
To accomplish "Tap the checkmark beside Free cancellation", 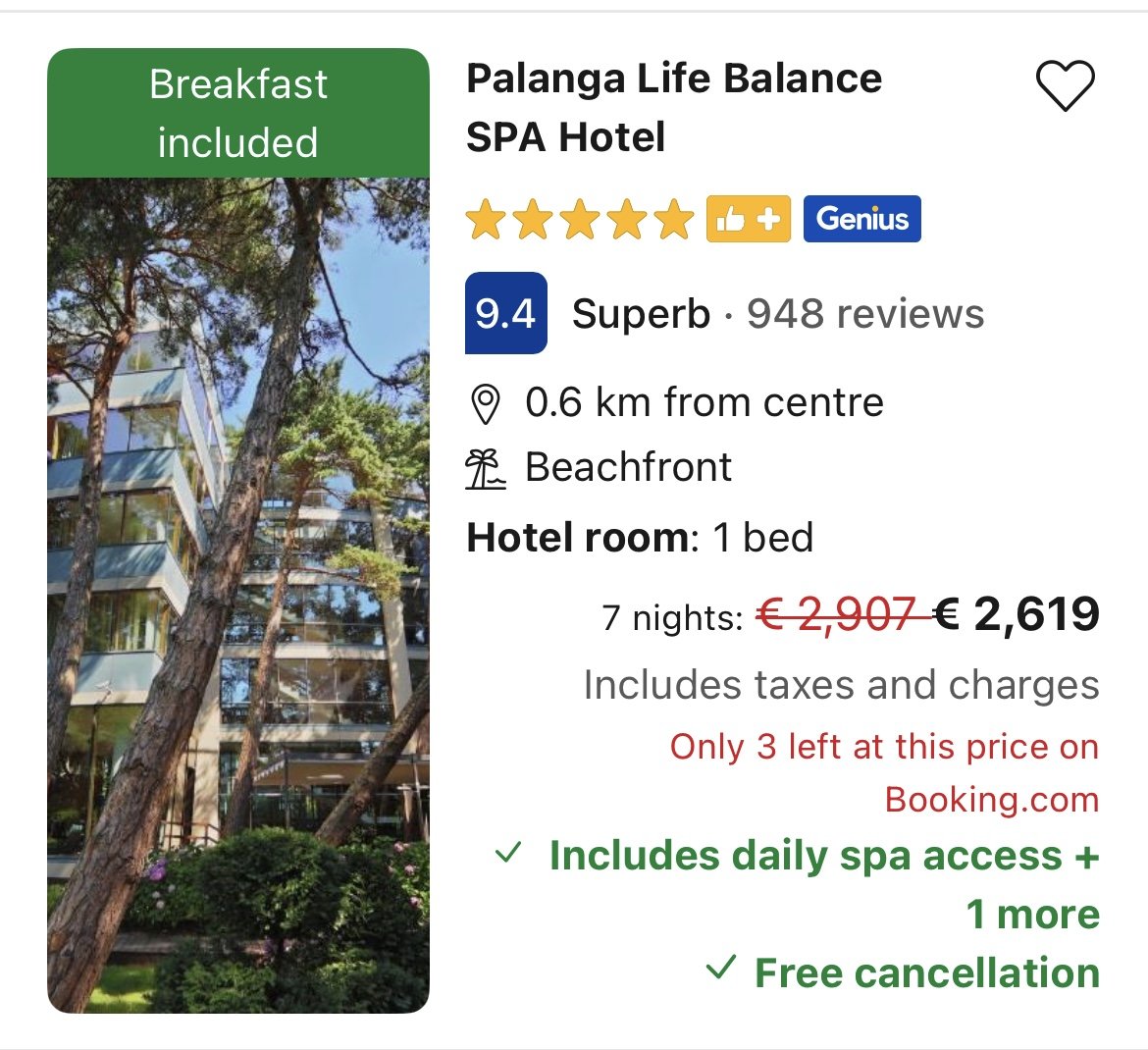I will (720, 970).
